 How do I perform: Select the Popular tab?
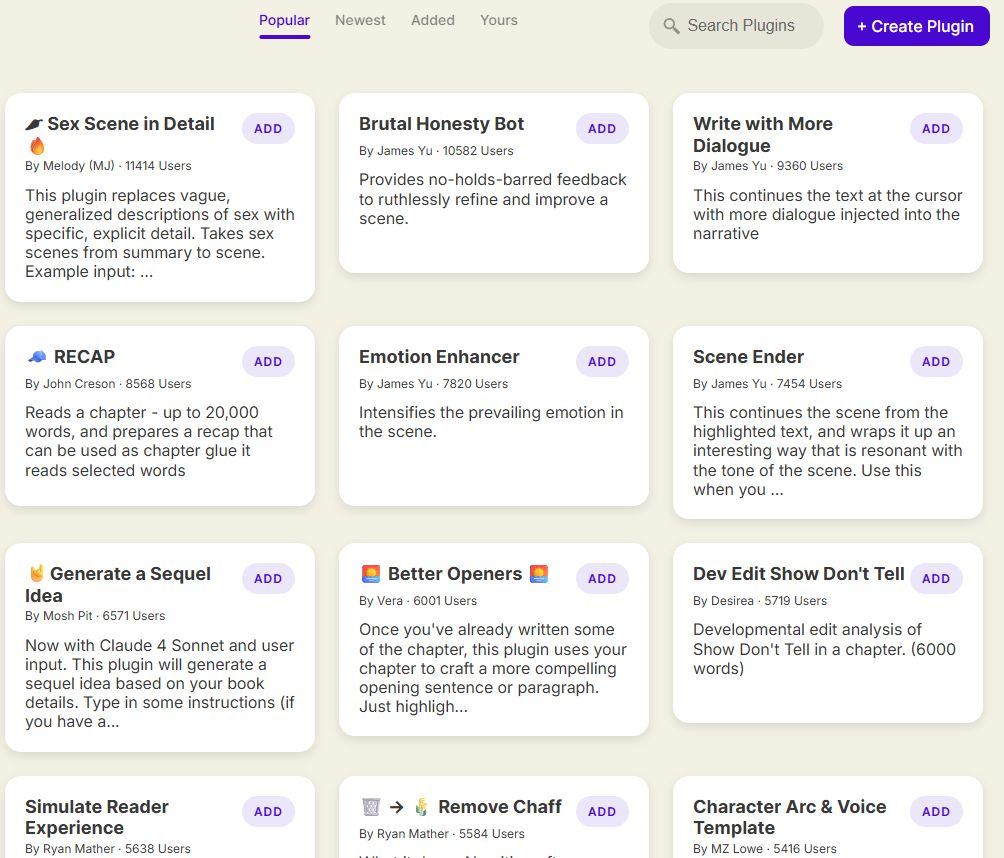pos(284,20)
